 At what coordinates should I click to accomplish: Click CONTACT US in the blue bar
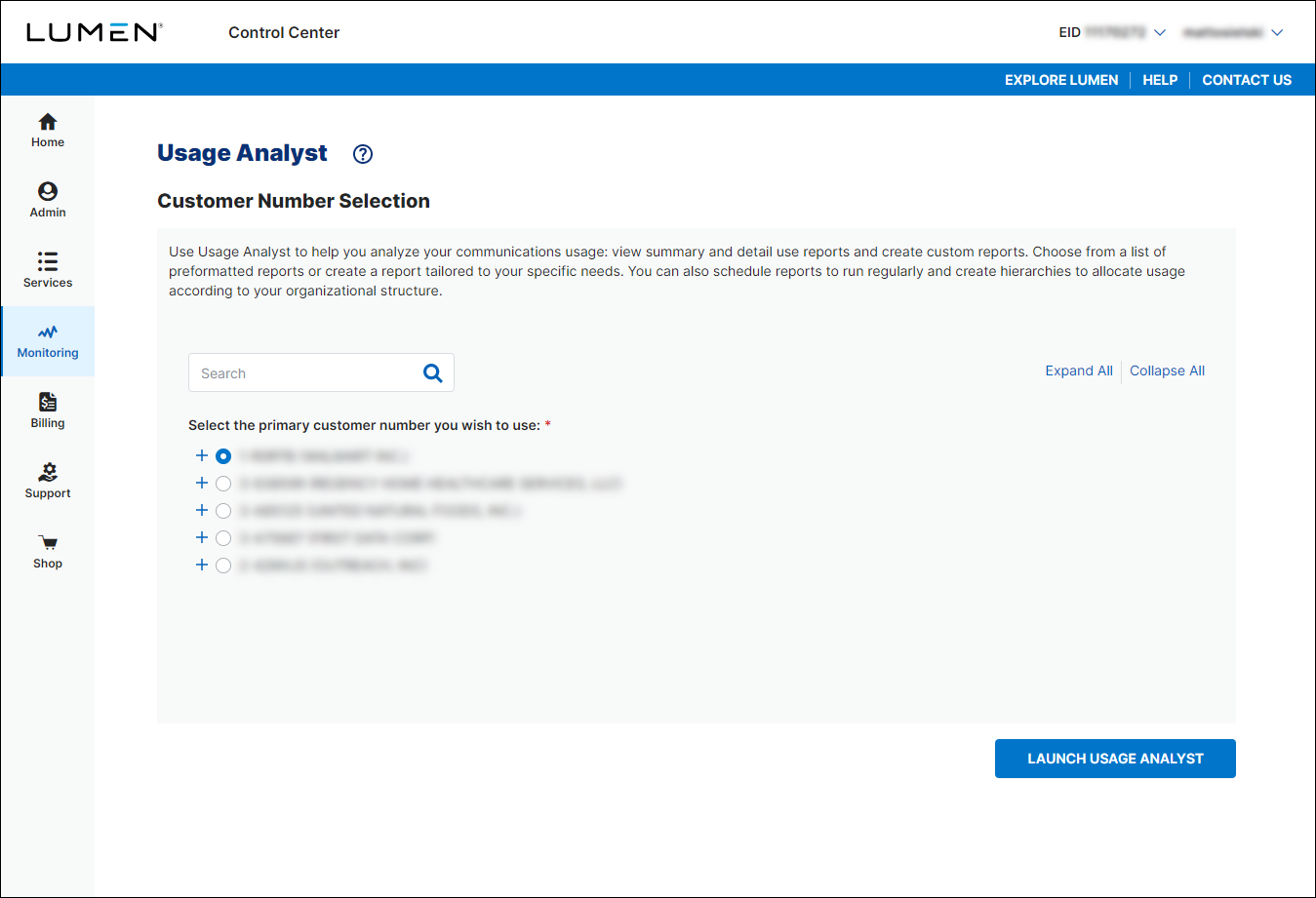coord(1247,80)
